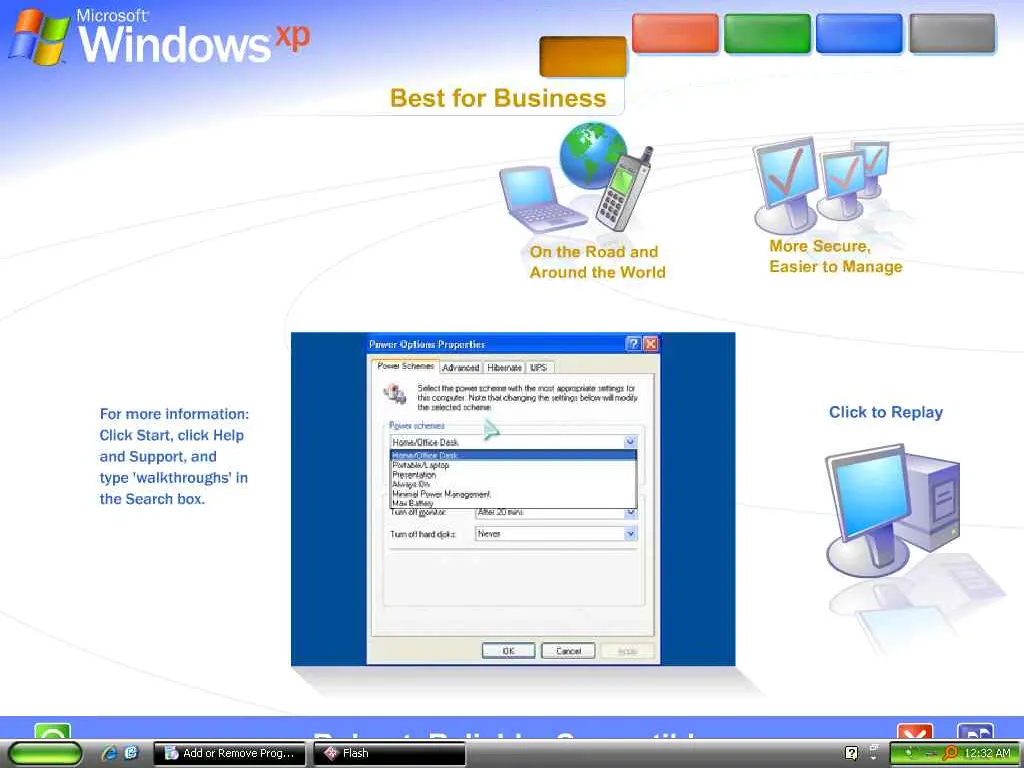The image size is (1024, 768).
Task: Click the Windows XP logo
Action: tap(159, 37)
